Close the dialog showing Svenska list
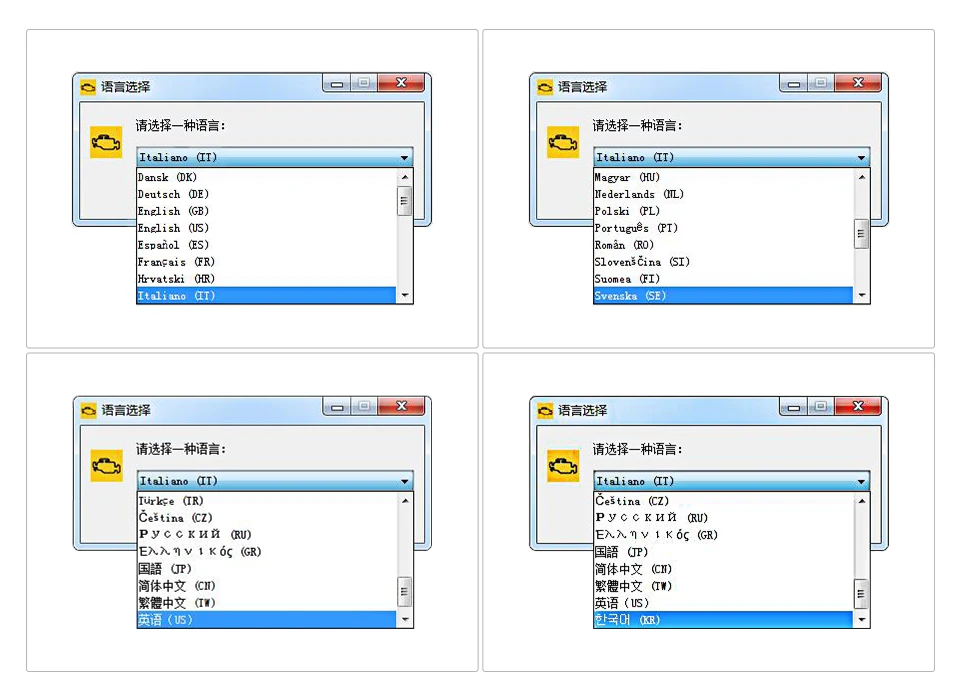Screen dimensions: 960x700 point(858,83)
